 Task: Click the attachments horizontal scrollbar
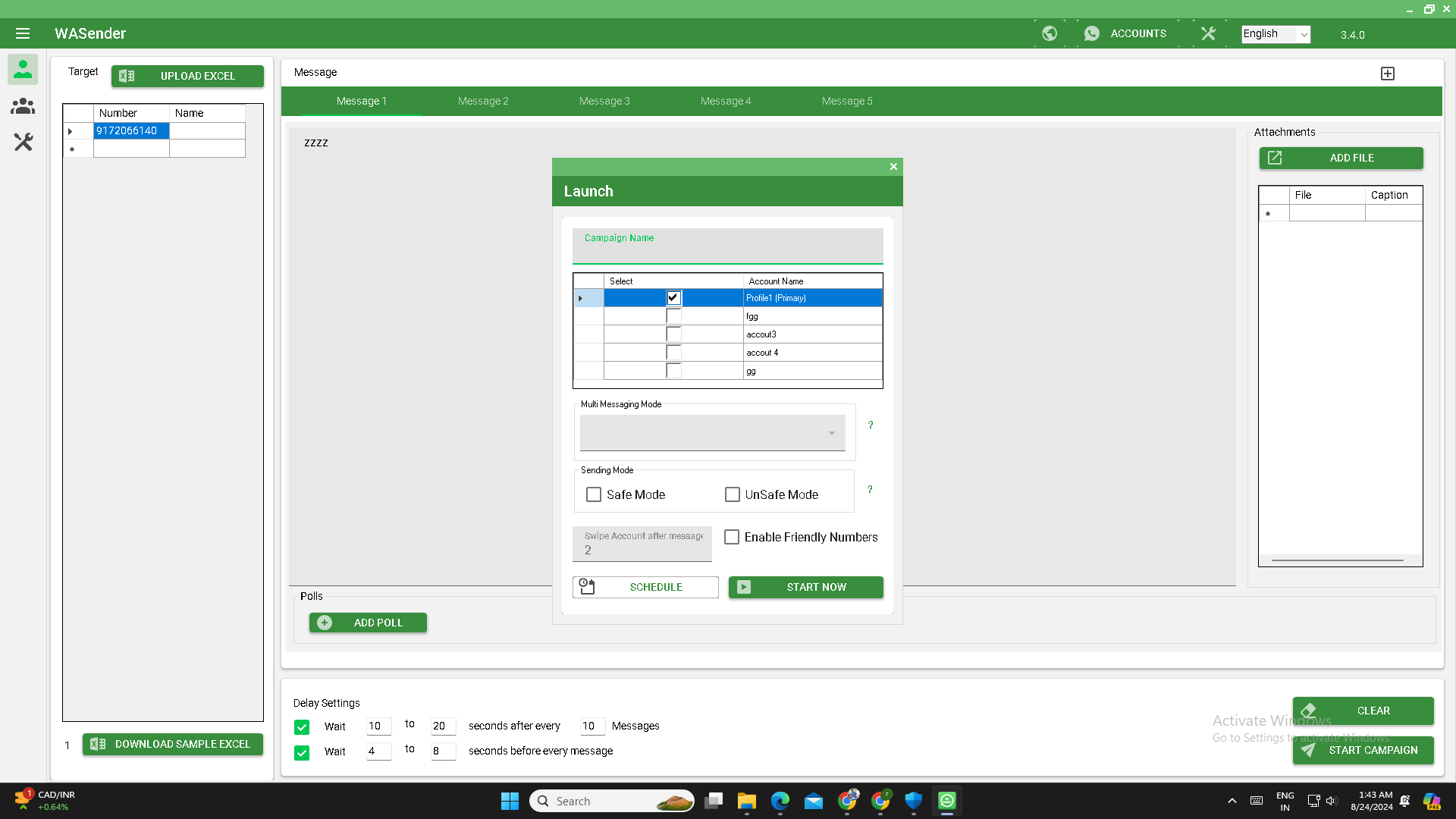[1337, 560]
